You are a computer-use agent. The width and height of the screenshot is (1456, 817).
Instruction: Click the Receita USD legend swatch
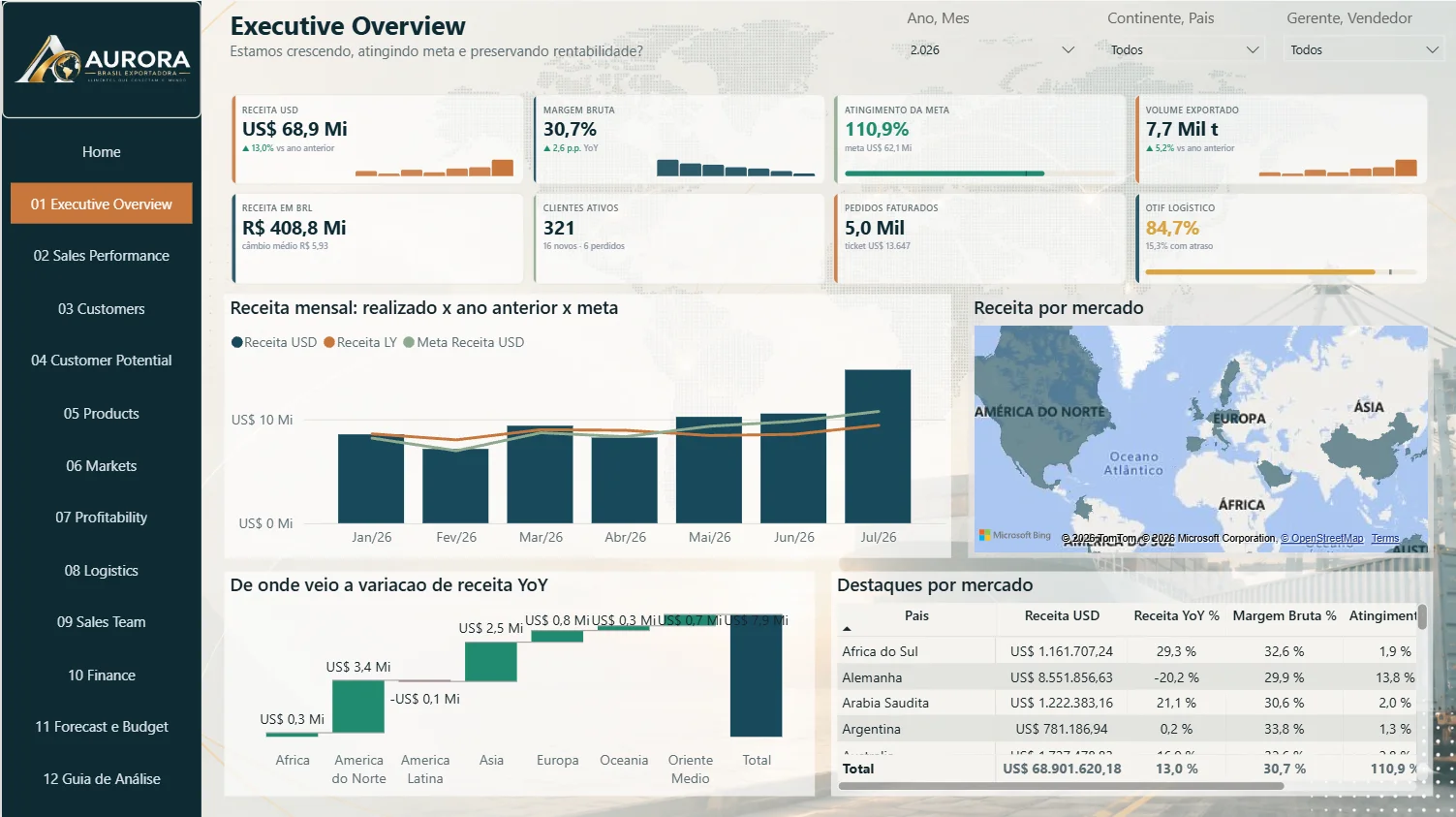237,342
